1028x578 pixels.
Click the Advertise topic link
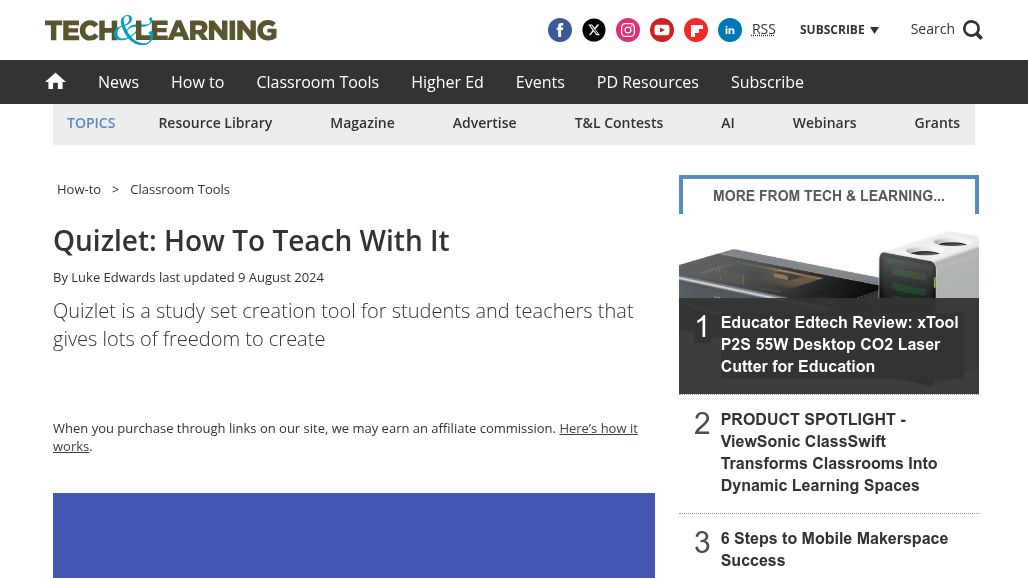coord(484,123)
